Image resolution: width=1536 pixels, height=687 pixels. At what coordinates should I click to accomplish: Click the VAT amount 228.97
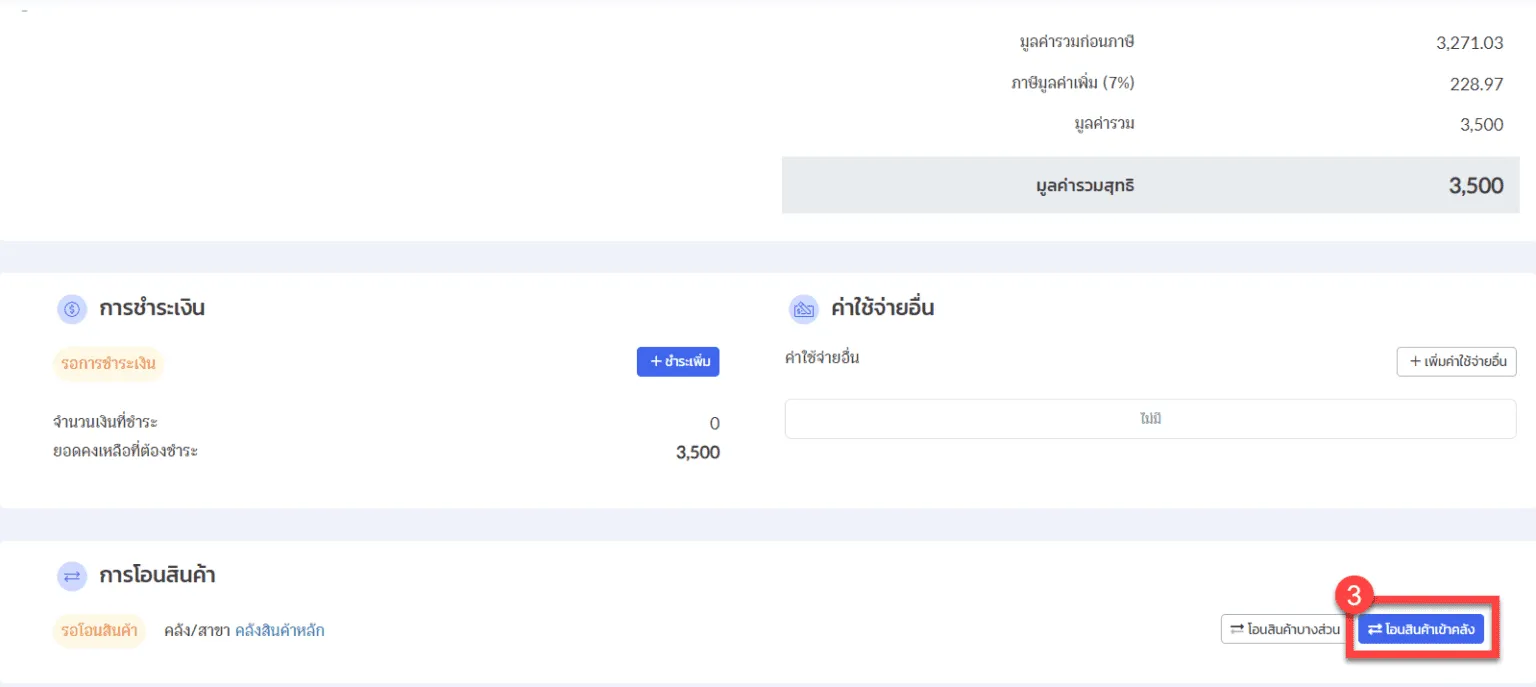[1476, 84]
